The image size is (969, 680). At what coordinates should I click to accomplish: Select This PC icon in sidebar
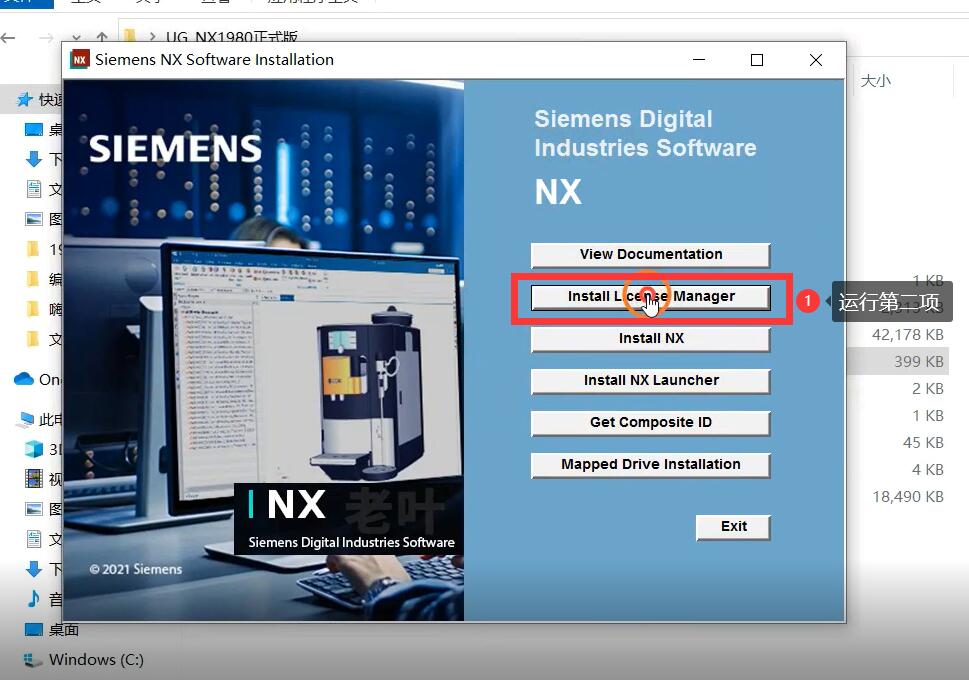point(27,420)
